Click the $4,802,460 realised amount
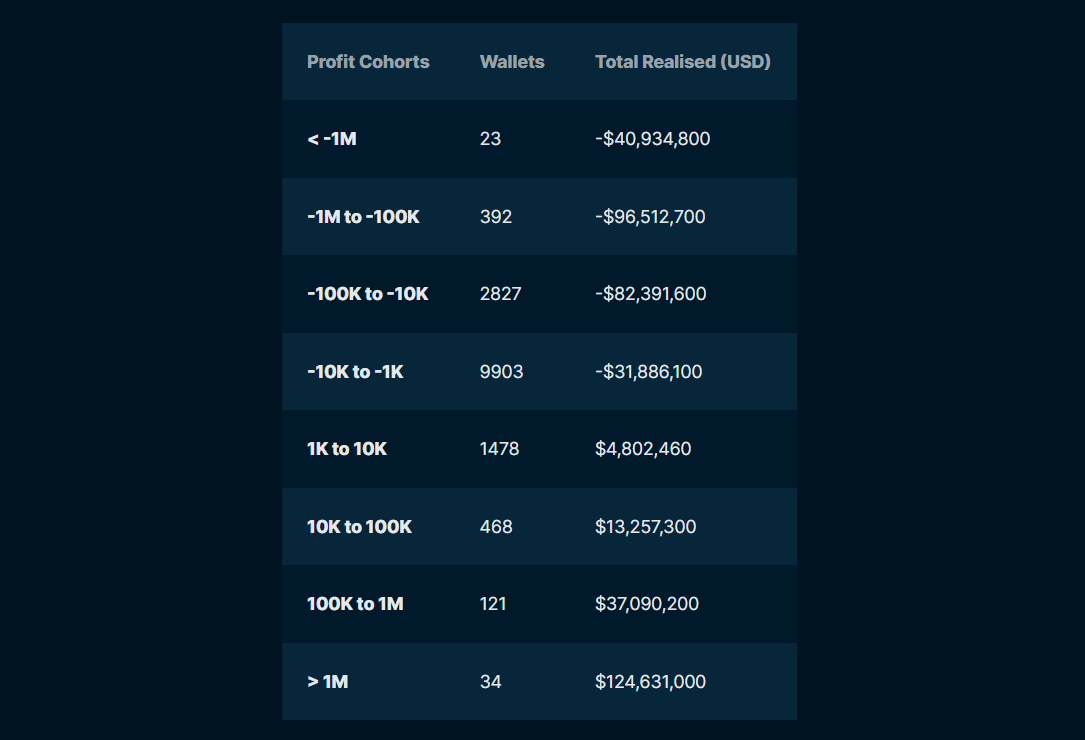Image resolution: width=1085 pixels, height=740 pixels. (x=643, y=449)
